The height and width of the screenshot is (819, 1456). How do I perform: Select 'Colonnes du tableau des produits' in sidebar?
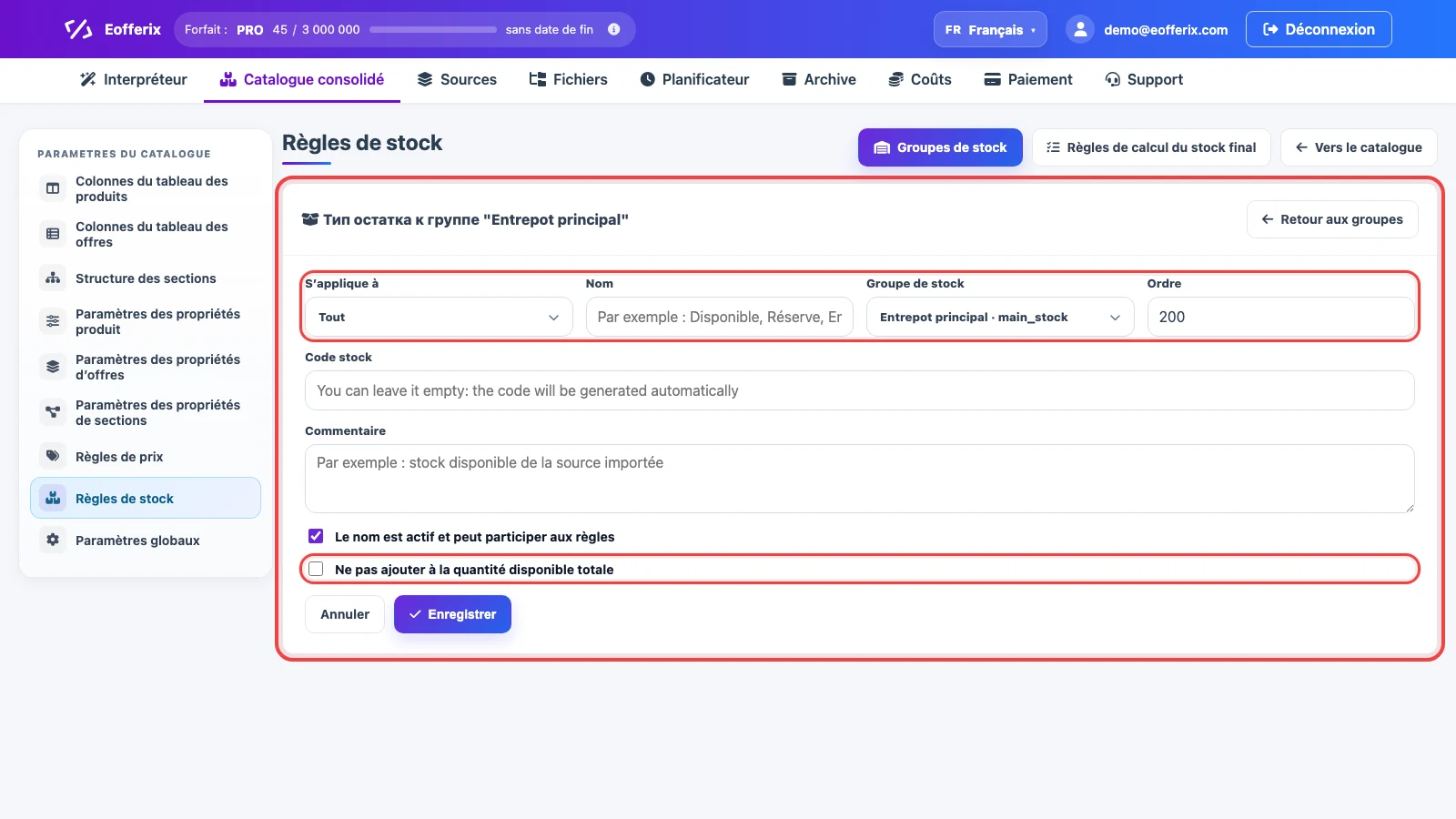coord(146,188)
